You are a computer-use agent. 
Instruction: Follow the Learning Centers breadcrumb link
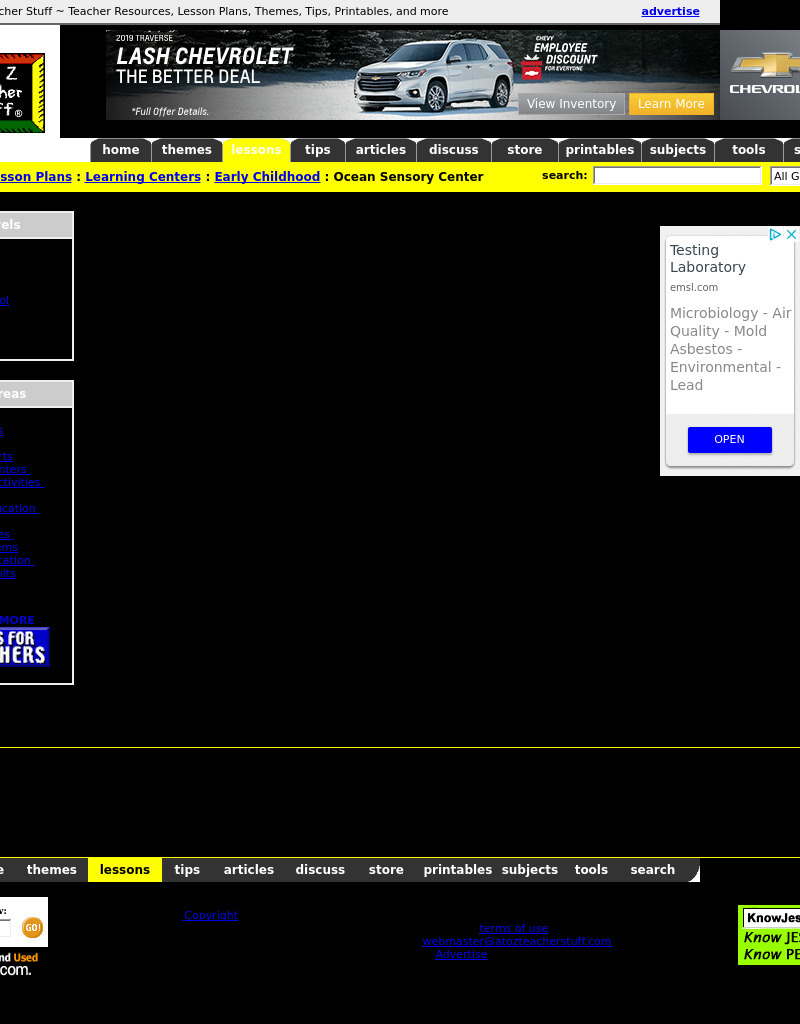pyautogui.click(x=143, y=176)
